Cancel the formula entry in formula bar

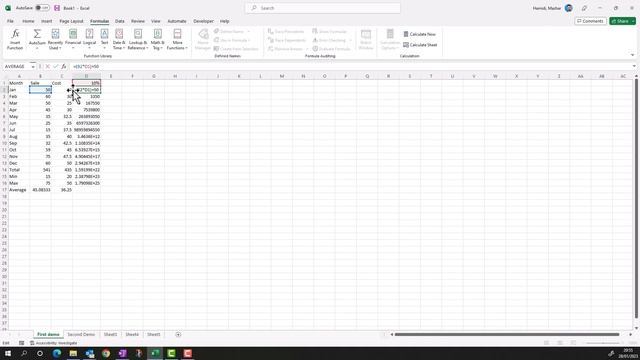[x=48, y=67]
